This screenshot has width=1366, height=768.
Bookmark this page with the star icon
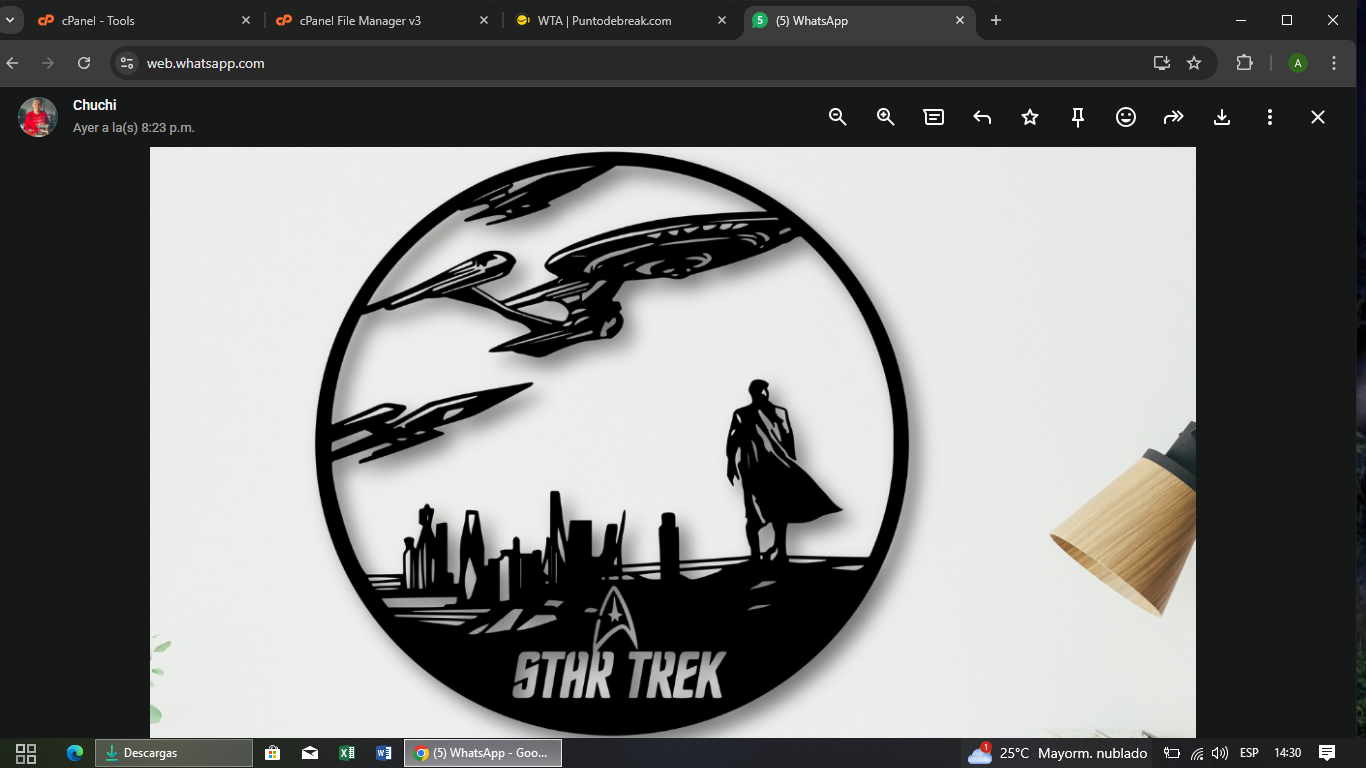1194,63
